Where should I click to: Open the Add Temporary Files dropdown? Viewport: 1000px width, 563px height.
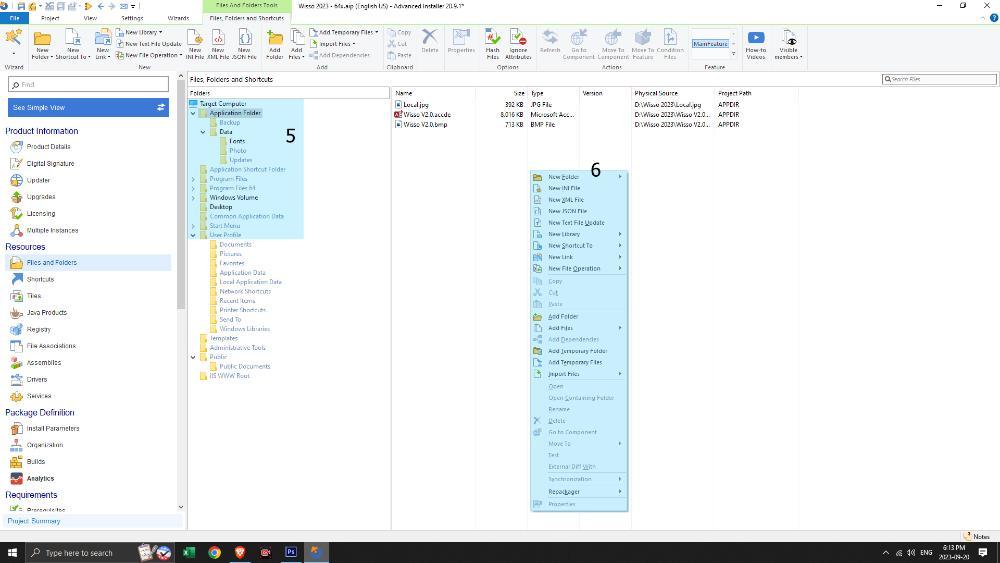coord(344,32)
